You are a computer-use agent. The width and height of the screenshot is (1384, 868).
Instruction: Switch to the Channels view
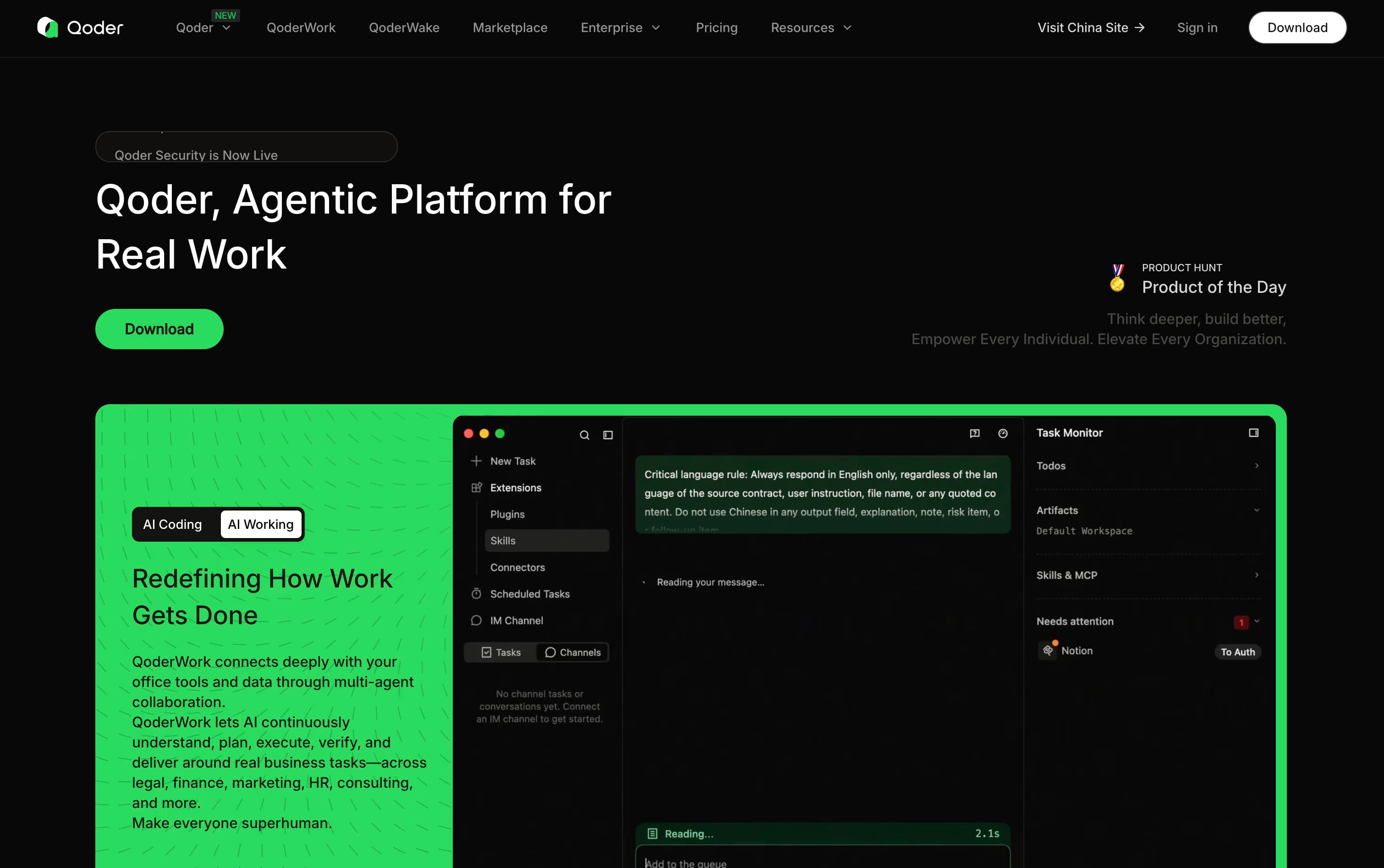[572, 652]
